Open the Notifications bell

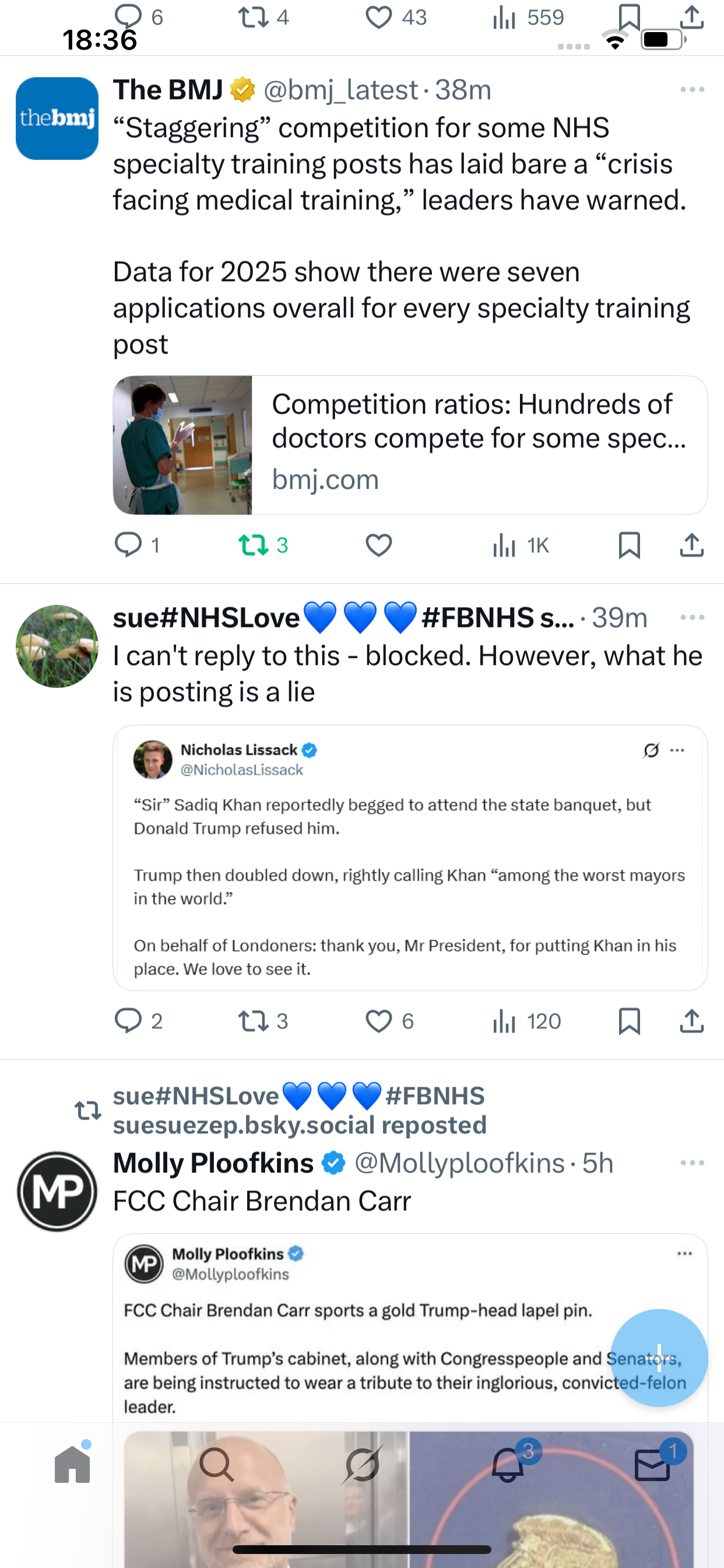507,1465
